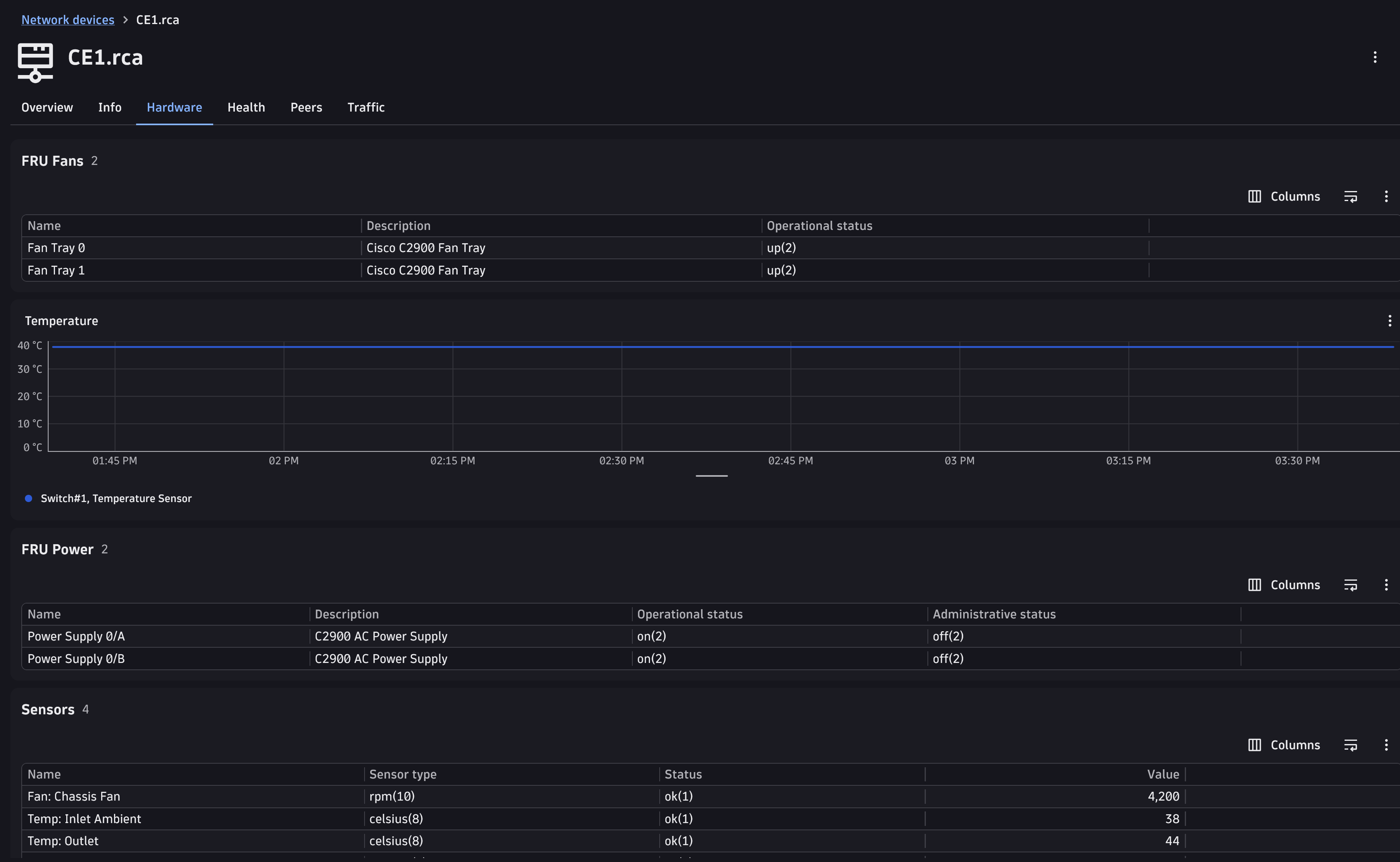Click the columns icon in FRU Fans
The image size is (1400, 862).
[1254, 196]
